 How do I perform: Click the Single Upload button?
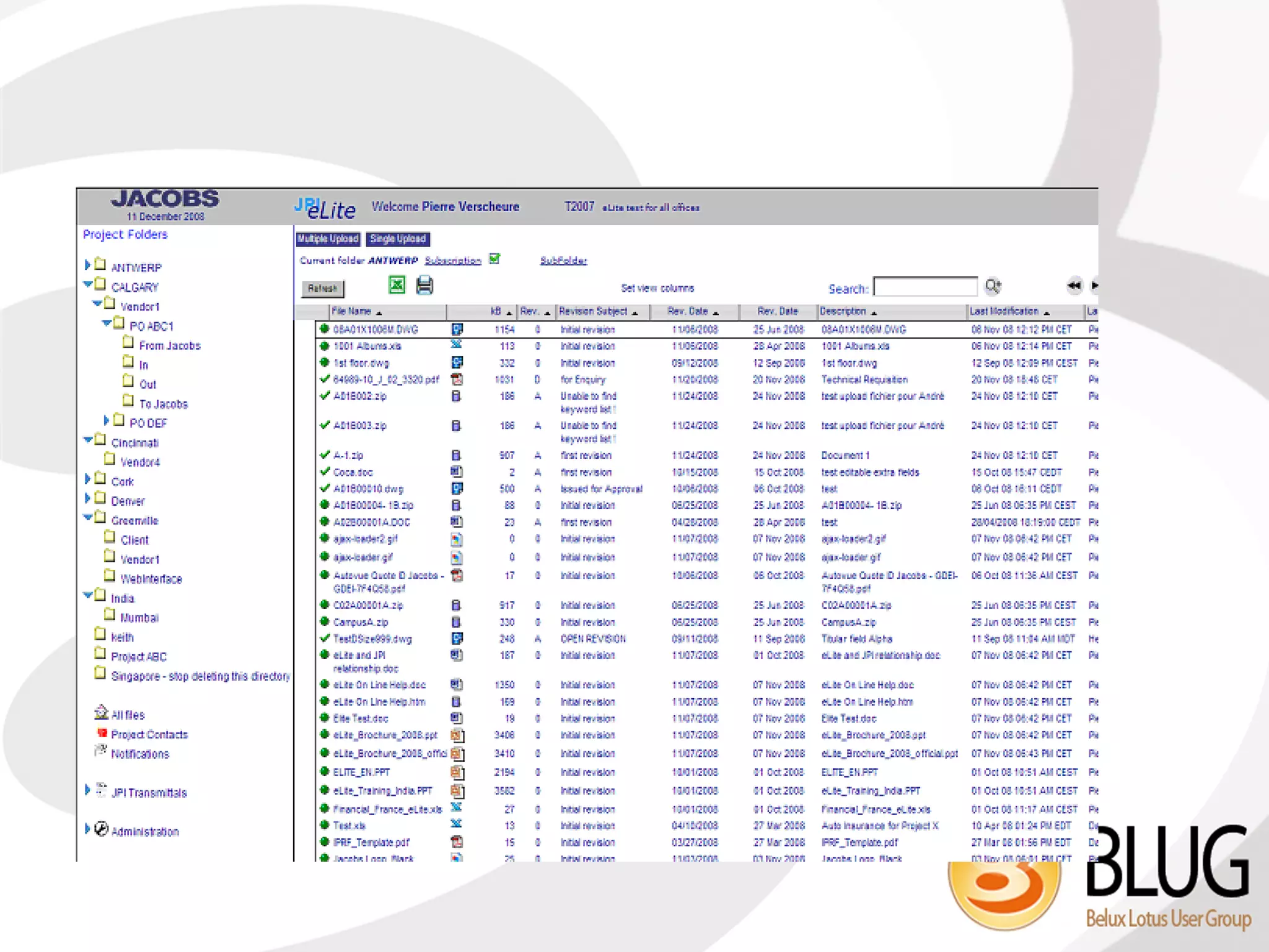tap(398, 239)
